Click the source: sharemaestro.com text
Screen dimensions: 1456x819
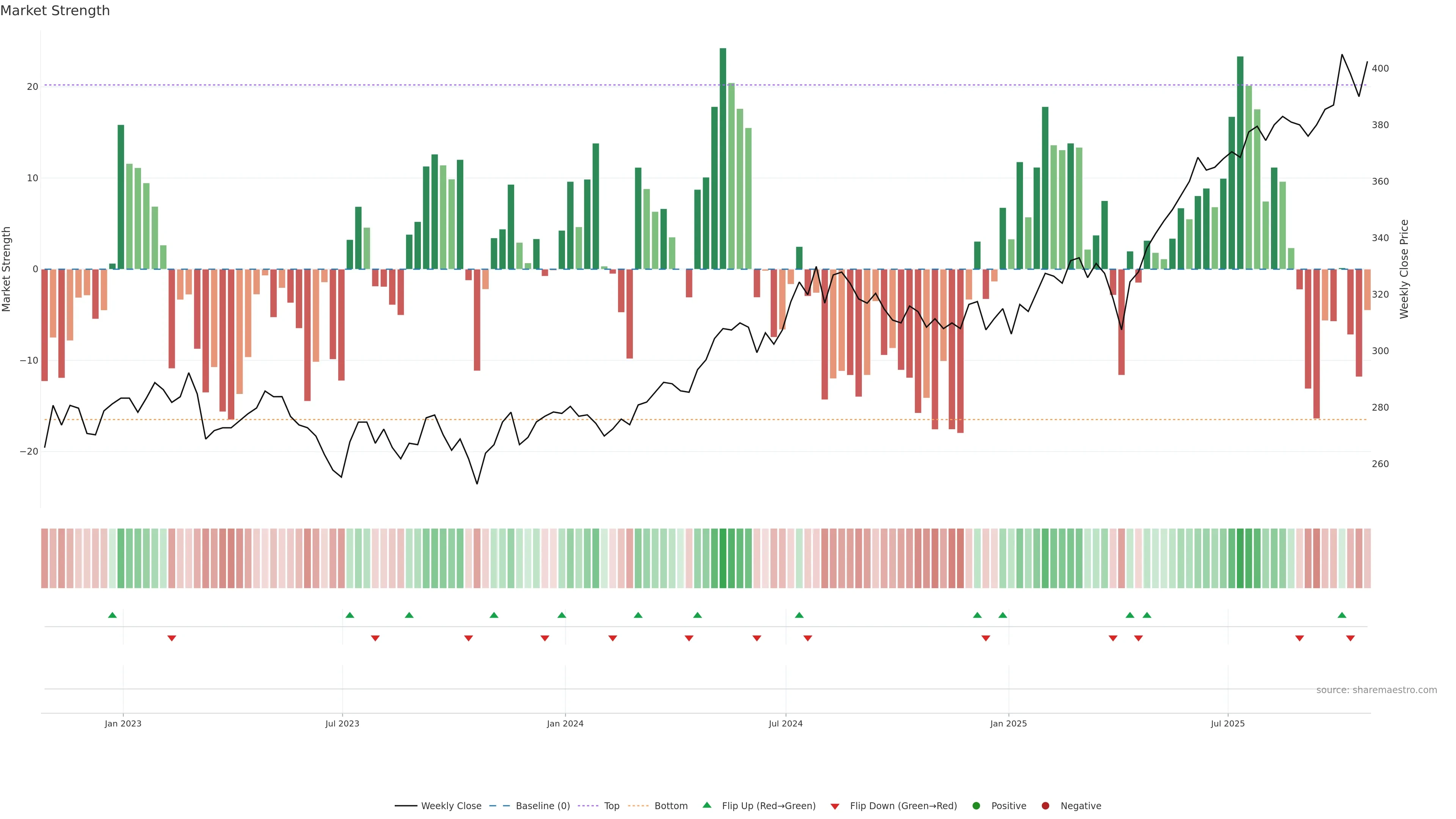(x=1376, y=690)
